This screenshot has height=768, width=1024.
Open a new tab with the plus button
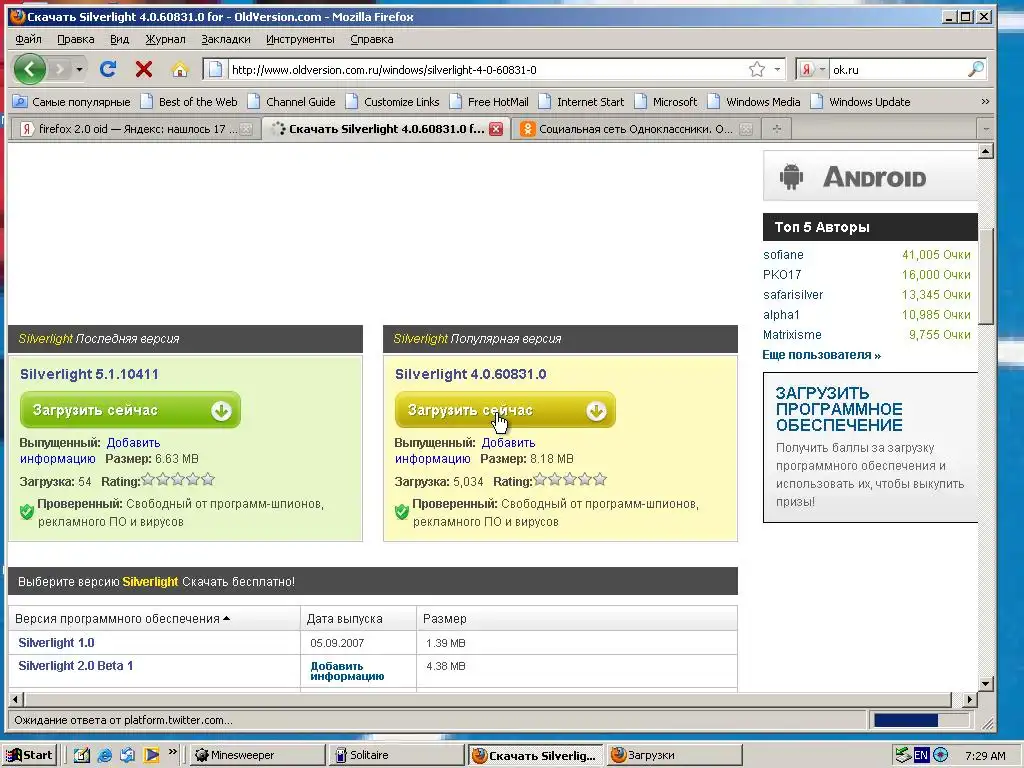776,129
